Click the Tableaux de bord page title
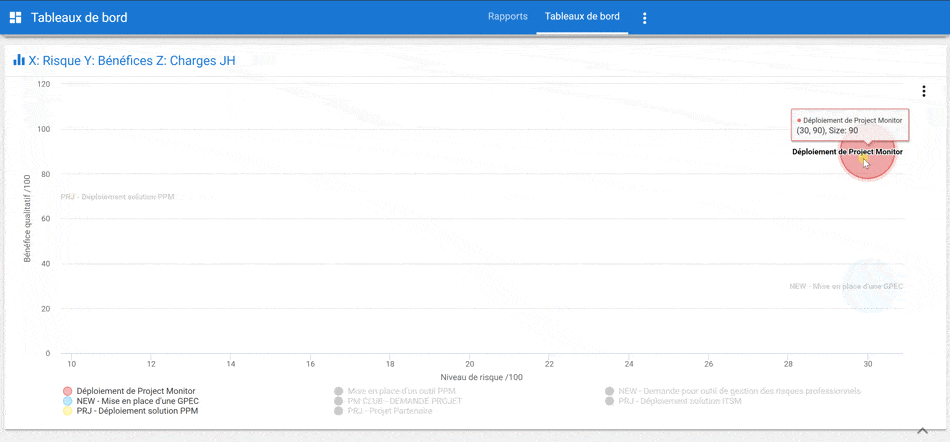This screenshot has height=442, width=950. tap(79, 18)
